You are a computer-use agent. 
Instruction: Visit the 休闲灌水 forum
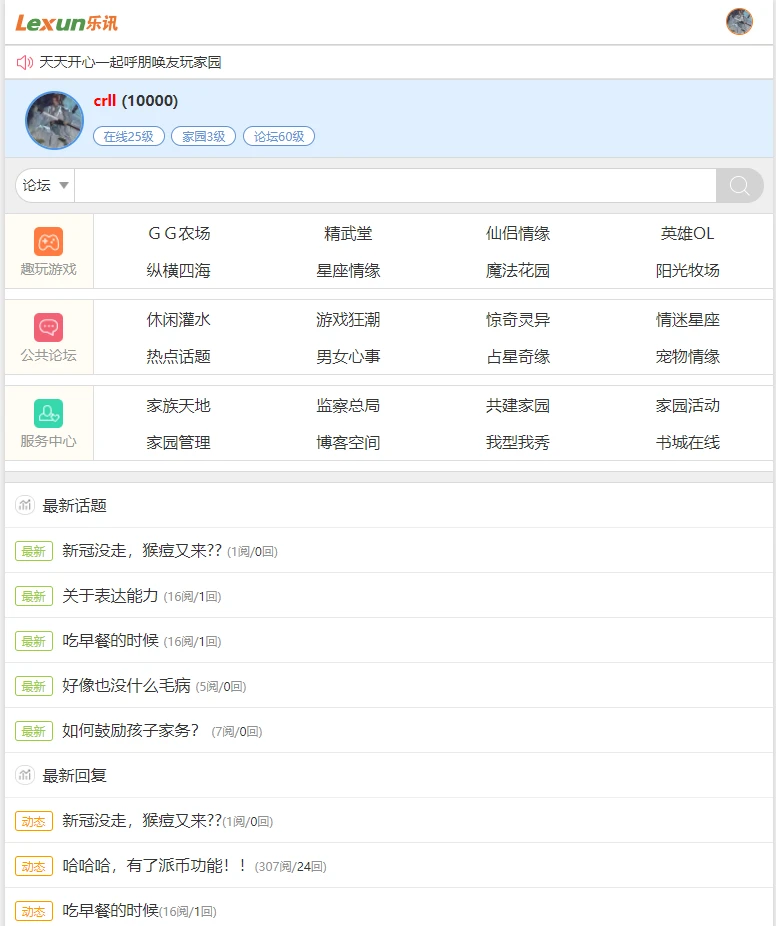179,319
